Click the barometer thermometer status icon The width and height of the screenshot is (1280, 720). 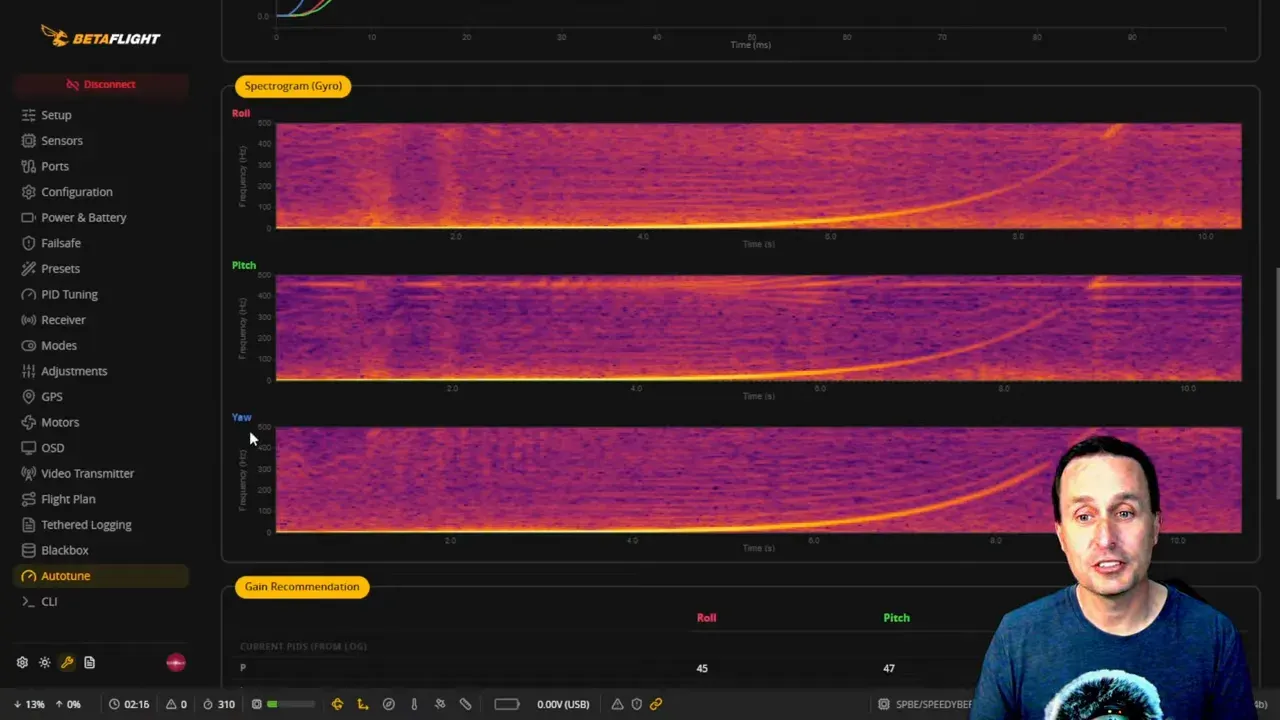click(414, 704)
